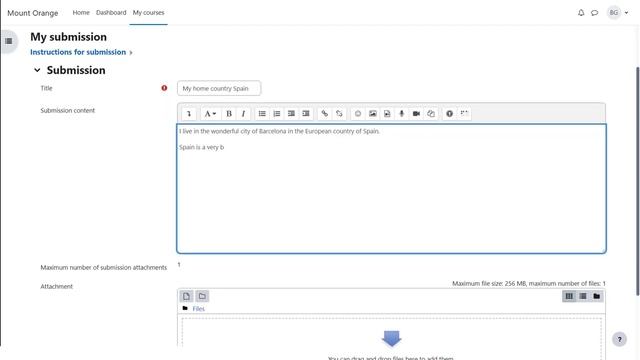Insert a link with the chain icon

coord(324,113)
